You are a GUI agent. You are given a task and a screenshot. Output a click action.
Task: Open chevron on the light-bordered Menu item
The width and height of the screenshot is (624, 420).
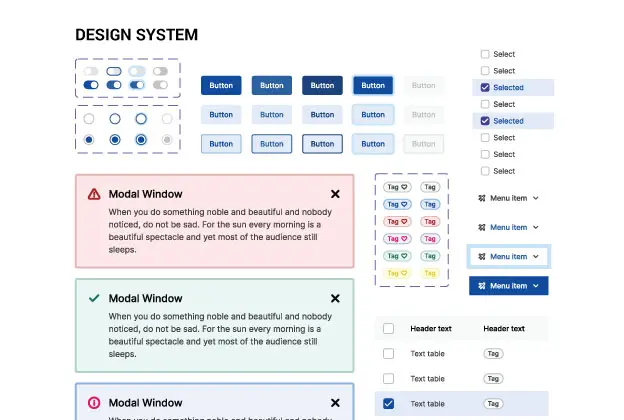tap(536, 256)
